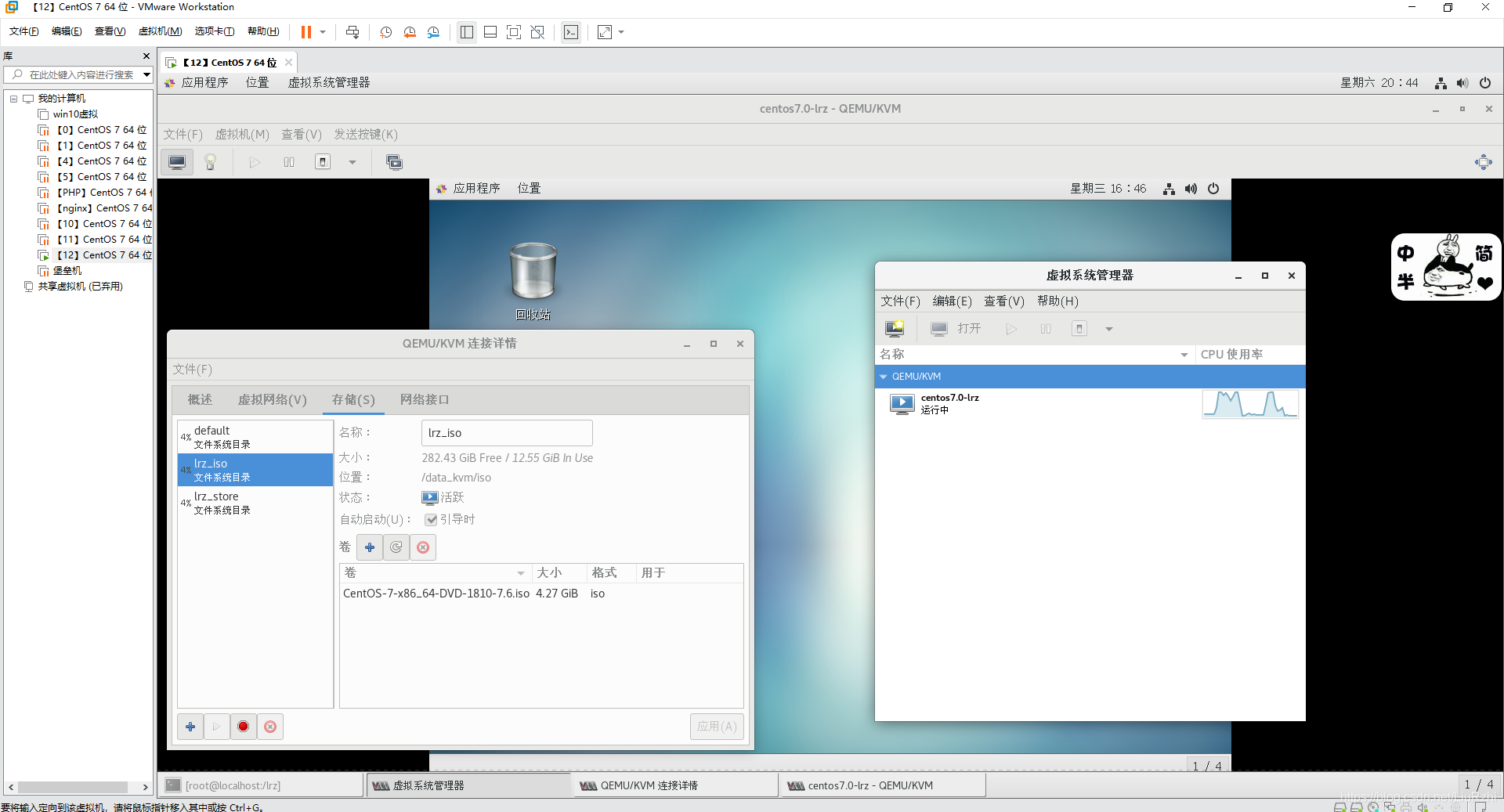
Task: Click the monitor console icon in centos7.0-lrz toolbar
Action: click(x=177, y=162)
